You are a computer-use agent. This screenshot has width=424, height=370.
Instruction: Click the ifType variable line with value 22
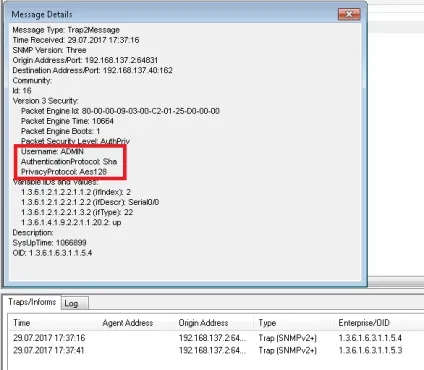coord(77,212)
